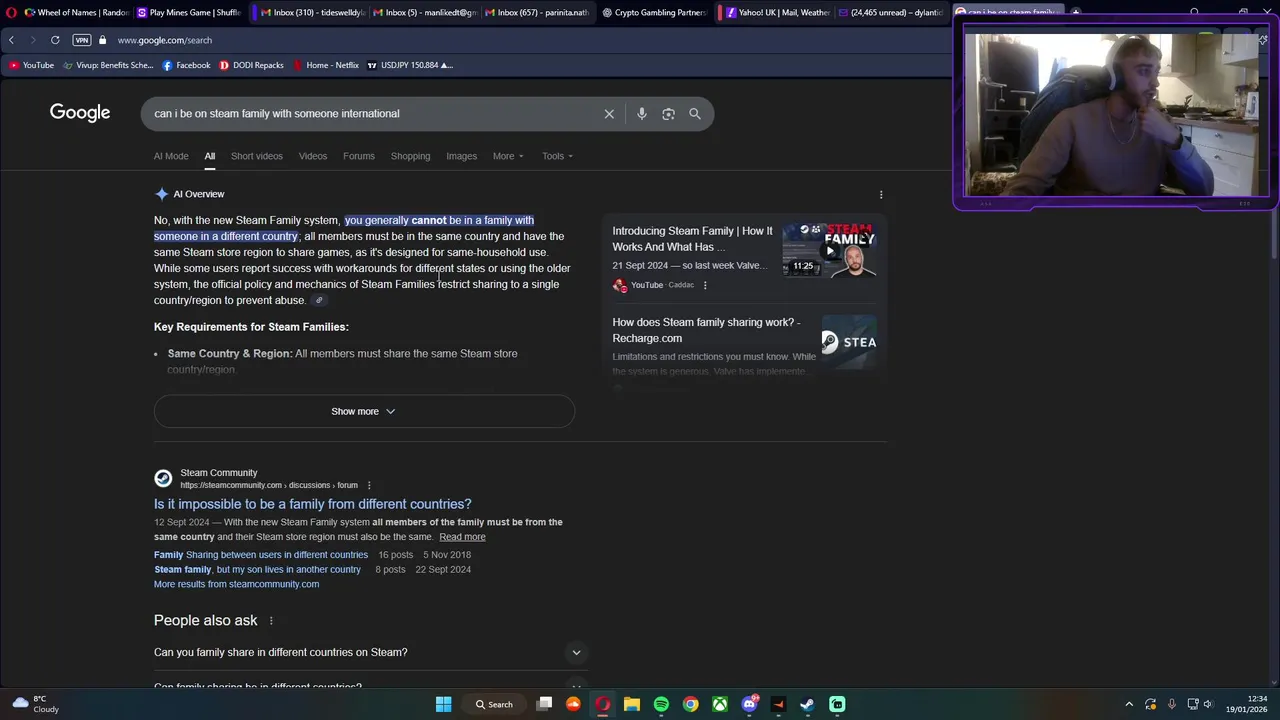Open the People also ask options menu
This screenshot has width=1280, height=720.
[x=270, y=621]
